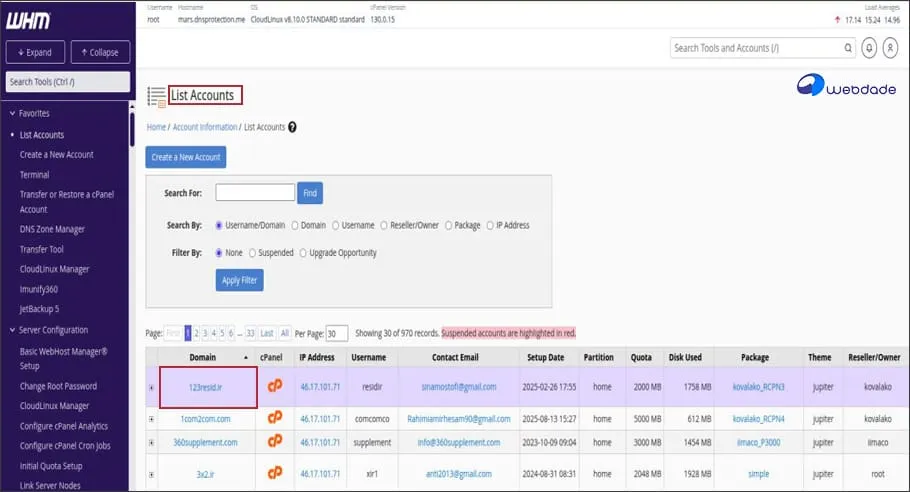Select Domain search option

295,225
